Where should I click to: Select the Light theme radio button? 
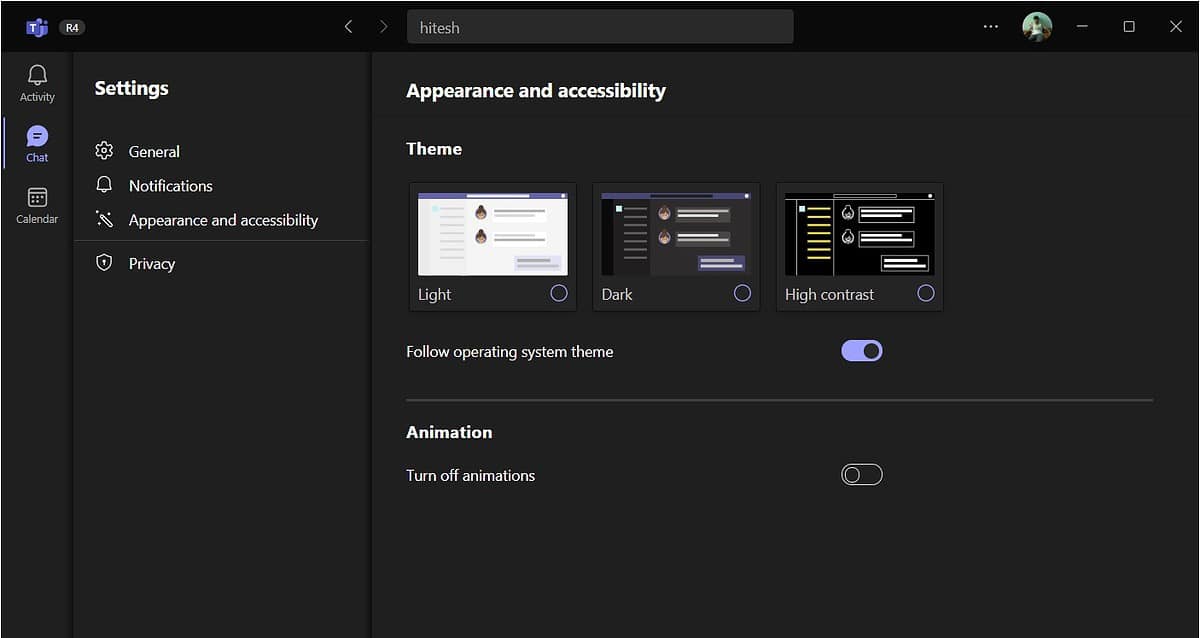point(559,293)
